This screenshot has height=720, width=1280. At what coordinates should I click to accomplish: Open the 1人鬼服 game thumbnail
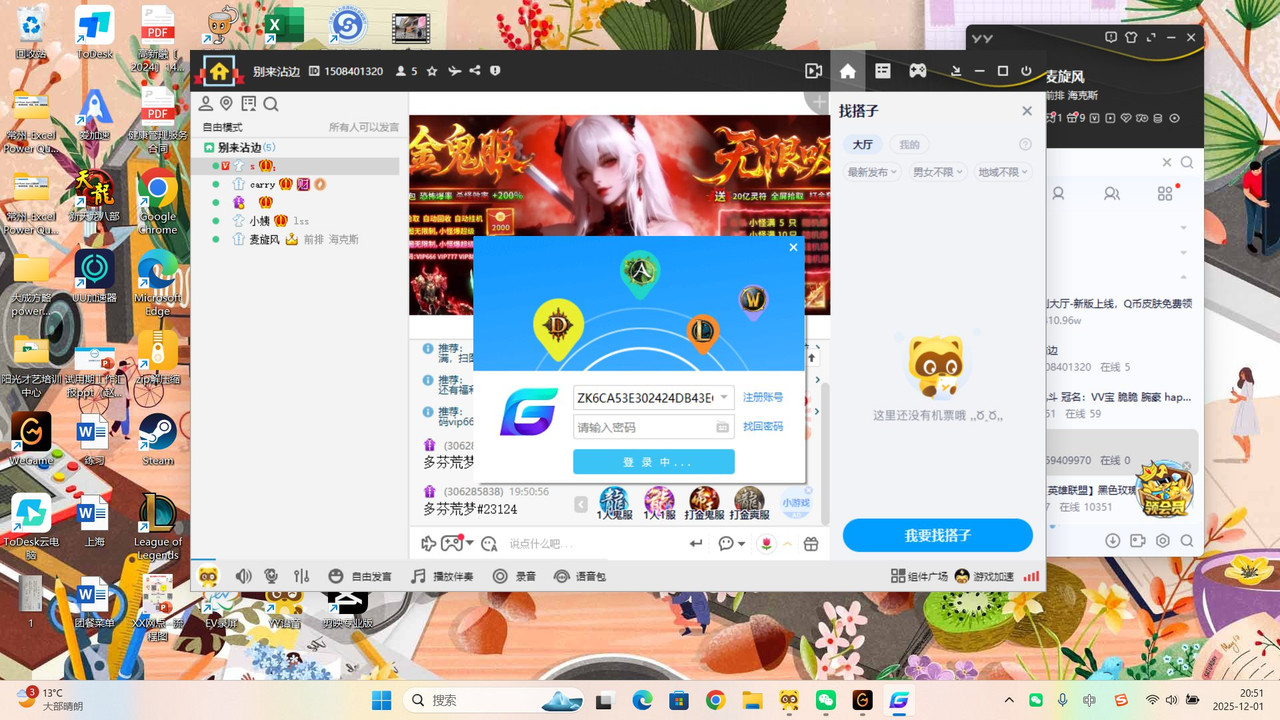[x=614, y=503]
